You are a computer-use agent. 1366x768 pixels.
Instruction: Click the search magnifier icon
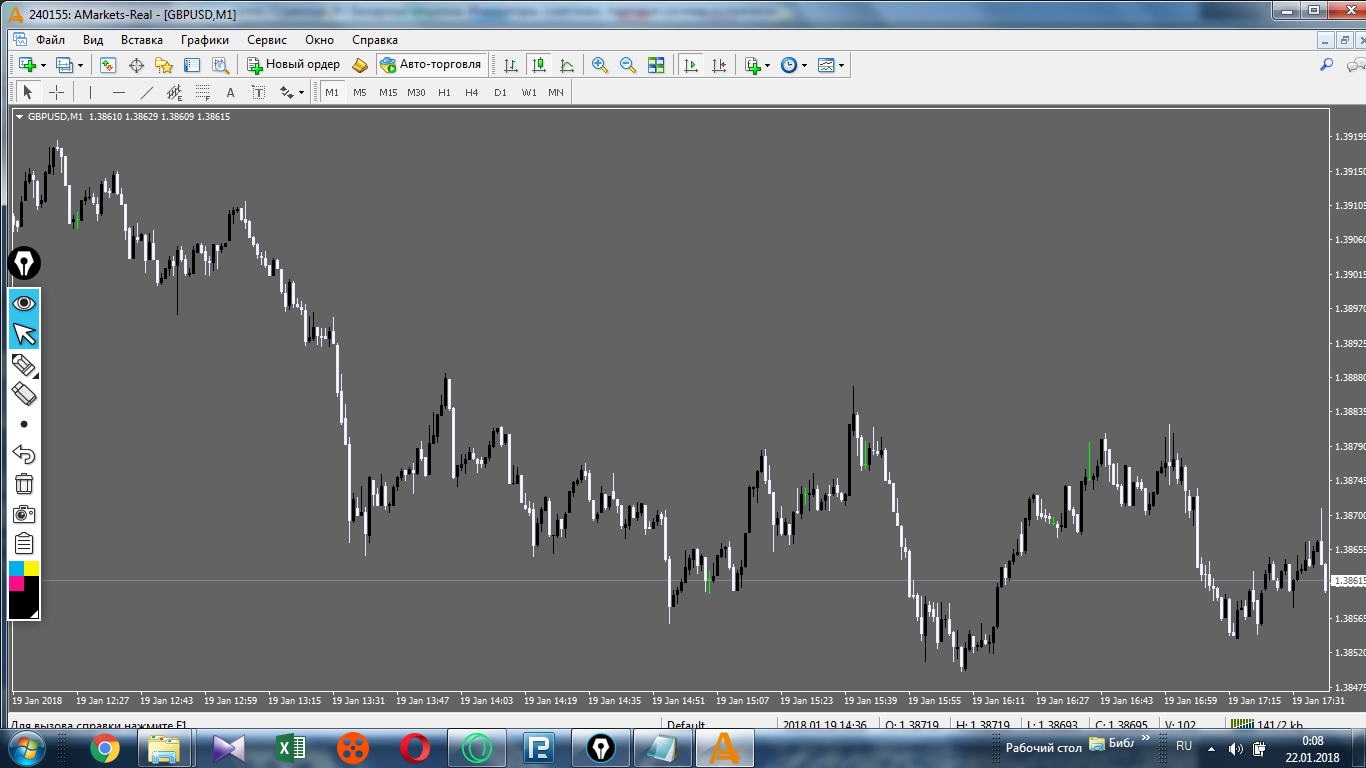point(1327,64)
